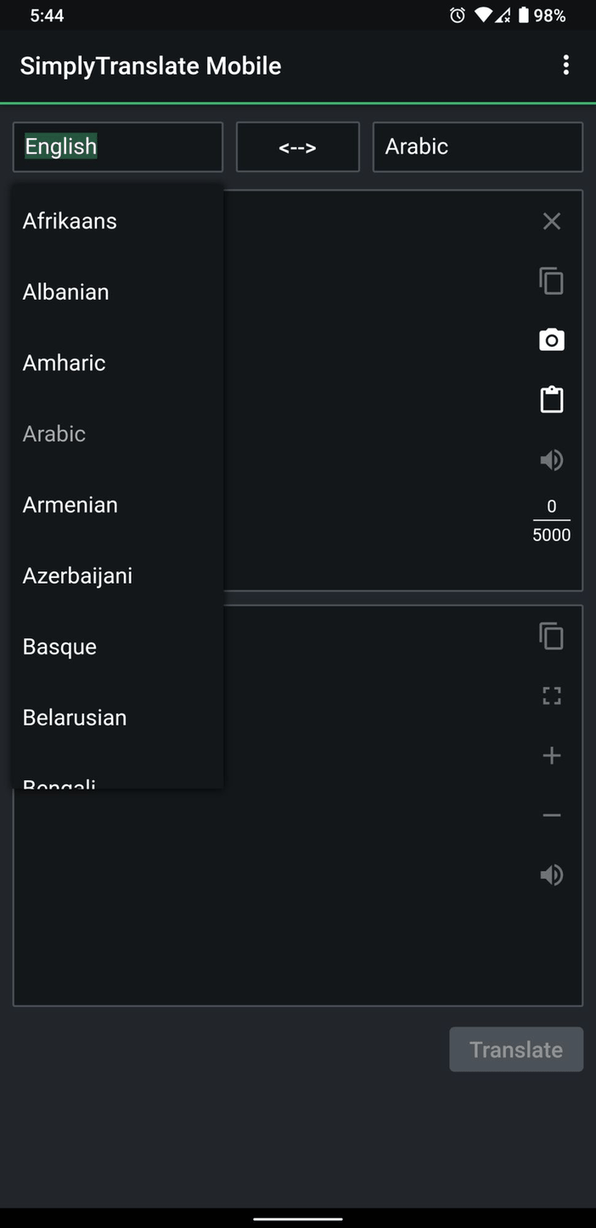The height and width of the screenshot is (1228, 596).
Task: Open the target language dropdown showing Arabic
Action: (x=477, y=146)
